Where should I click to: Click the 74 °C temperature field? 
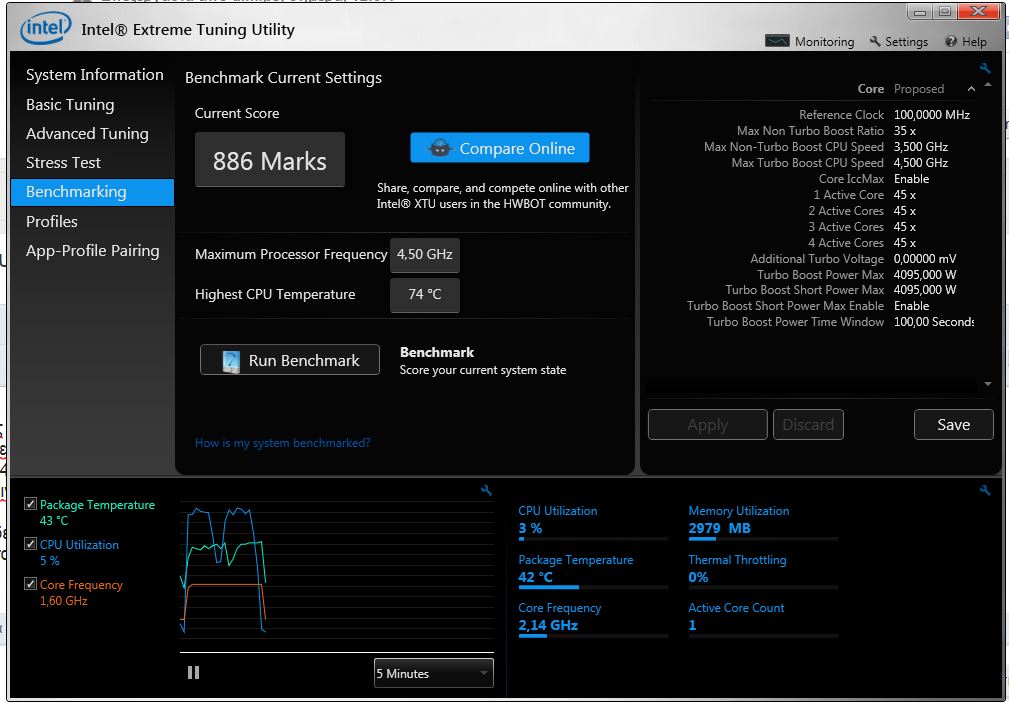click(425, 295)
